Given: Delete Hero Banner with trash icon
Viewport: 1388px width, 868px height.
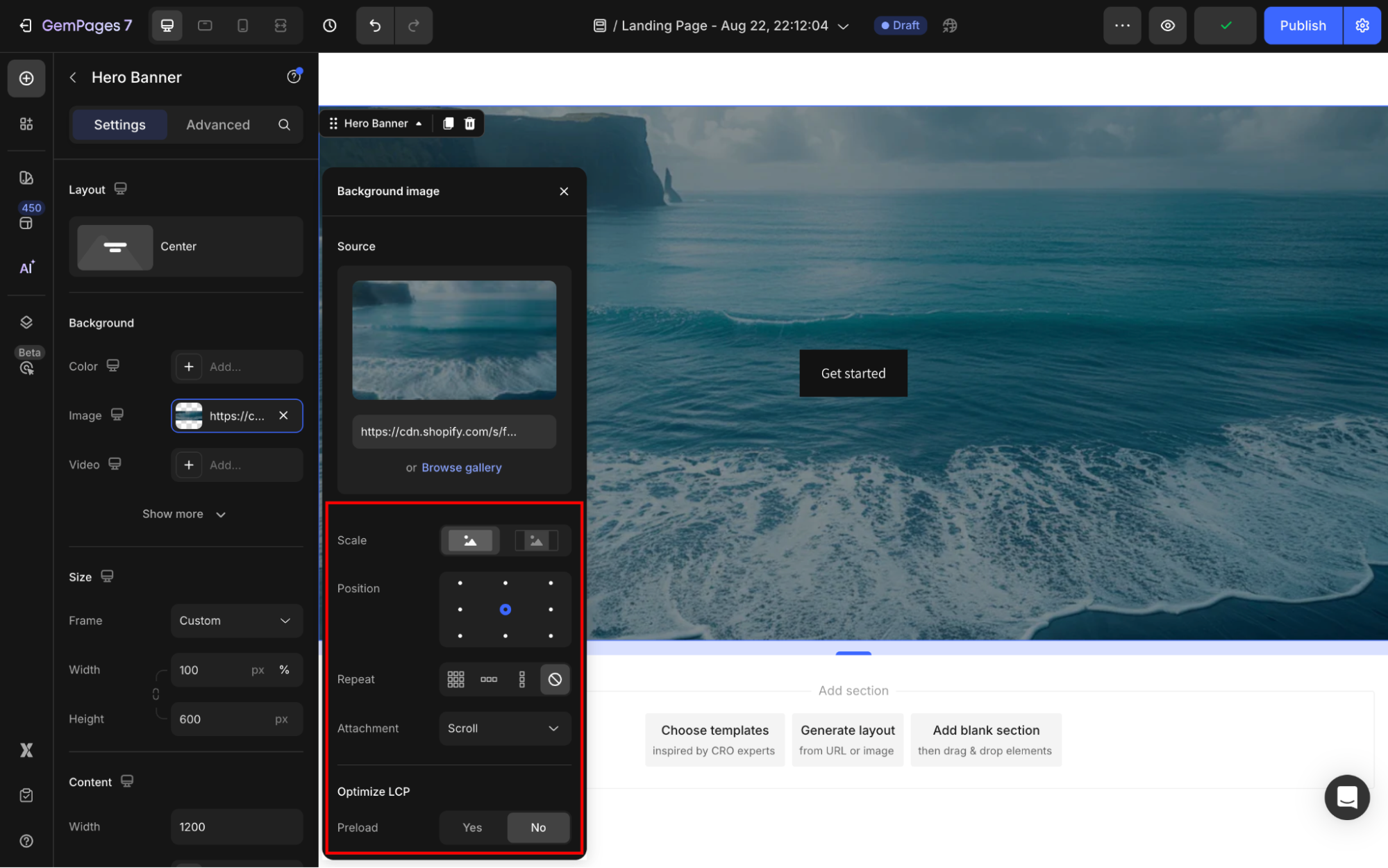Looking at the screenshot, I should pos(470,124).
